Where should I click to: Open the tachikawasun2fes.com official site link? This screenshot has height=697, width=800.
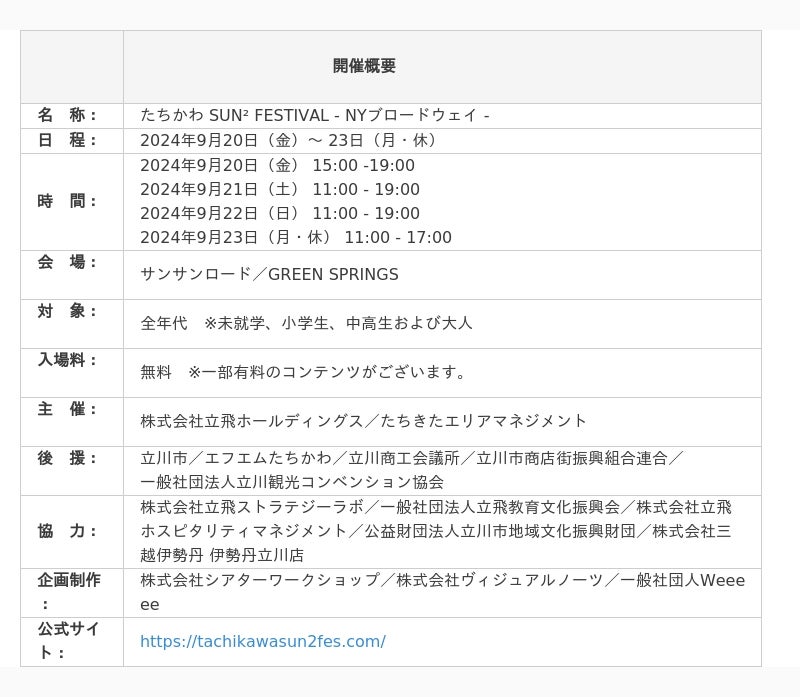(263, 641)
